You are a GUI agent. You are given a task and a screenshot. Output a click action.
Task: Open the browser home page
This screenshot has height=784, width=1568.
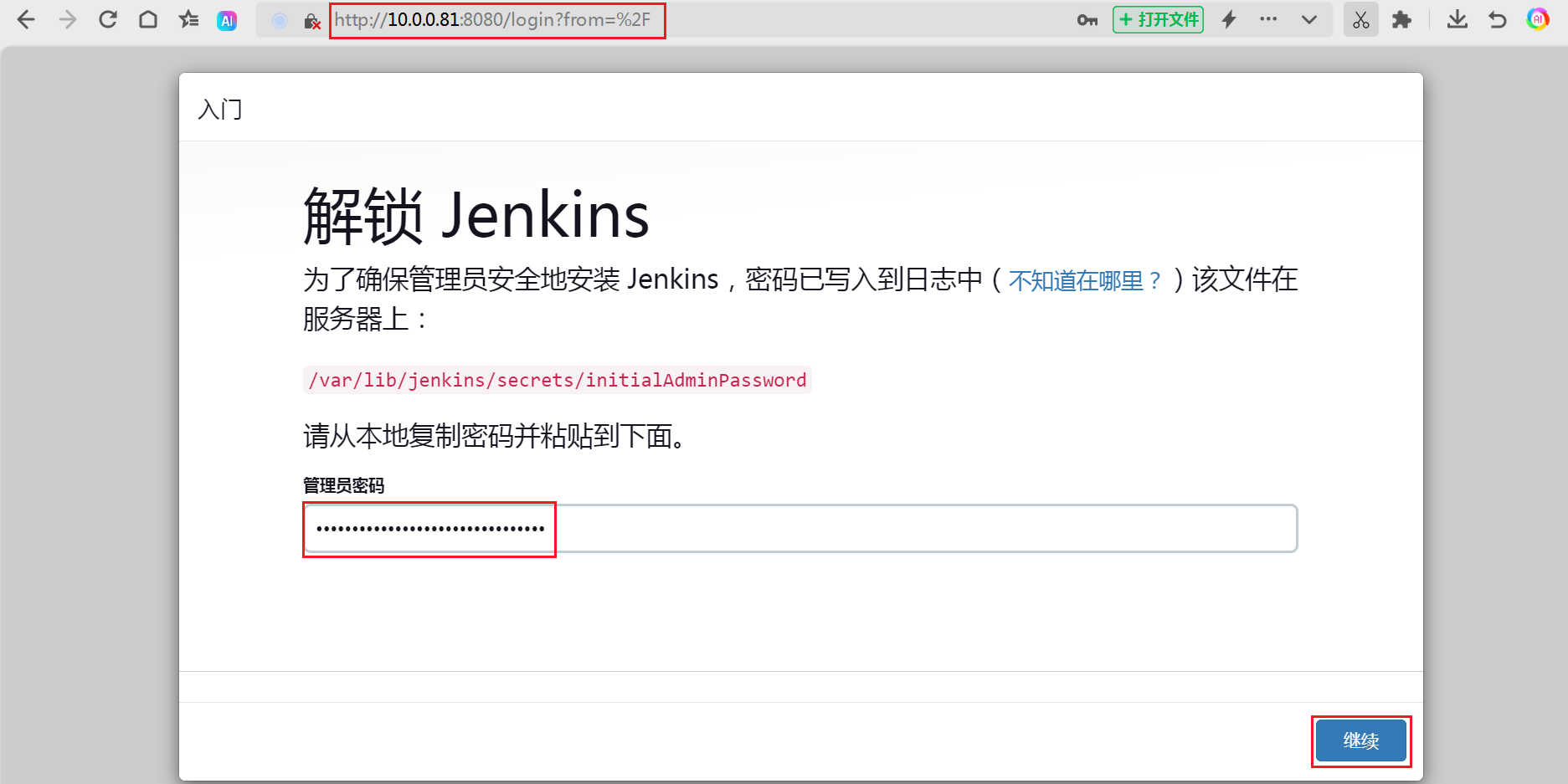(x=148, y=20)
